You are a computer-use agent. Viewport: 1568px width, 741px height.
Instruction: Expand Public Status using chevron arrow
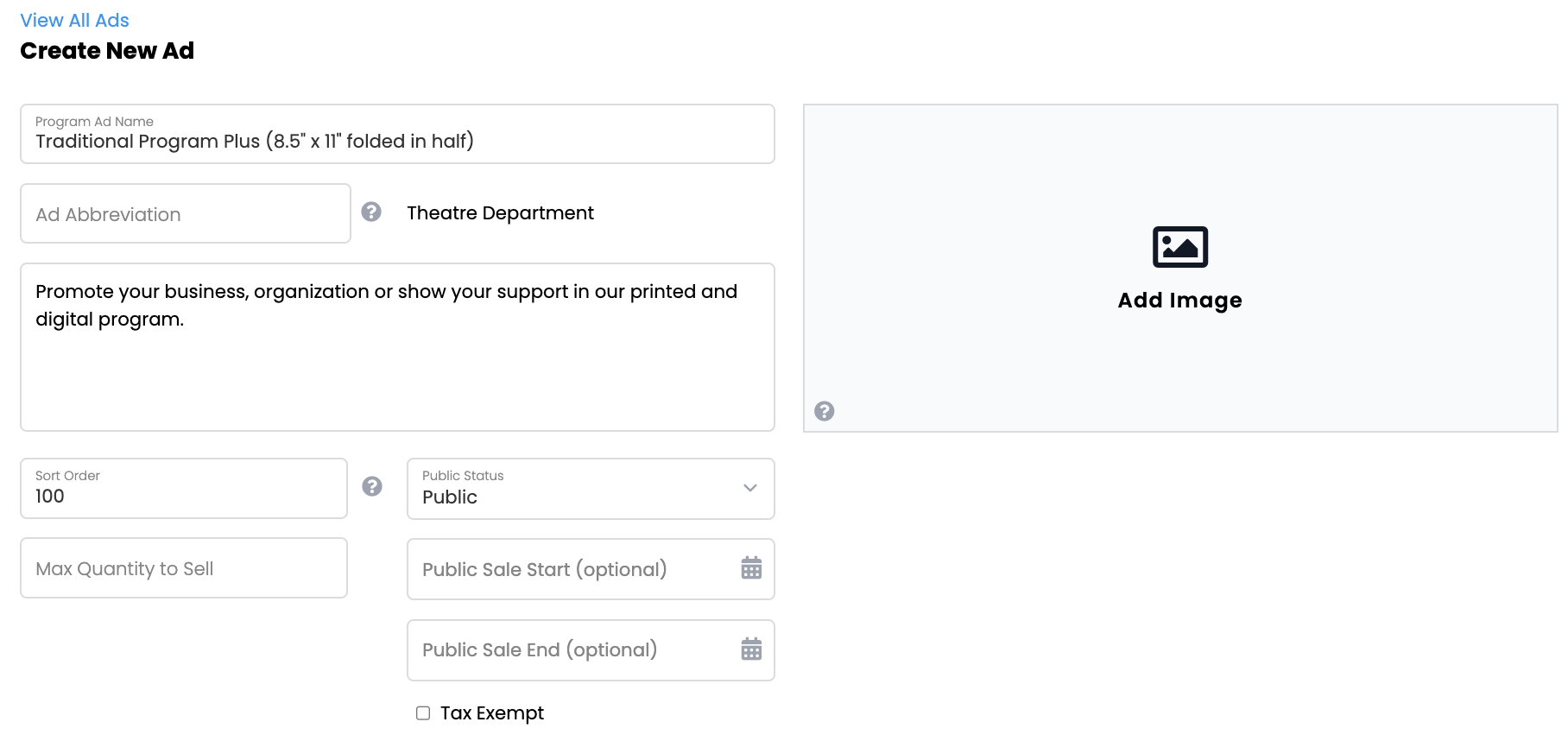(750, 488)
